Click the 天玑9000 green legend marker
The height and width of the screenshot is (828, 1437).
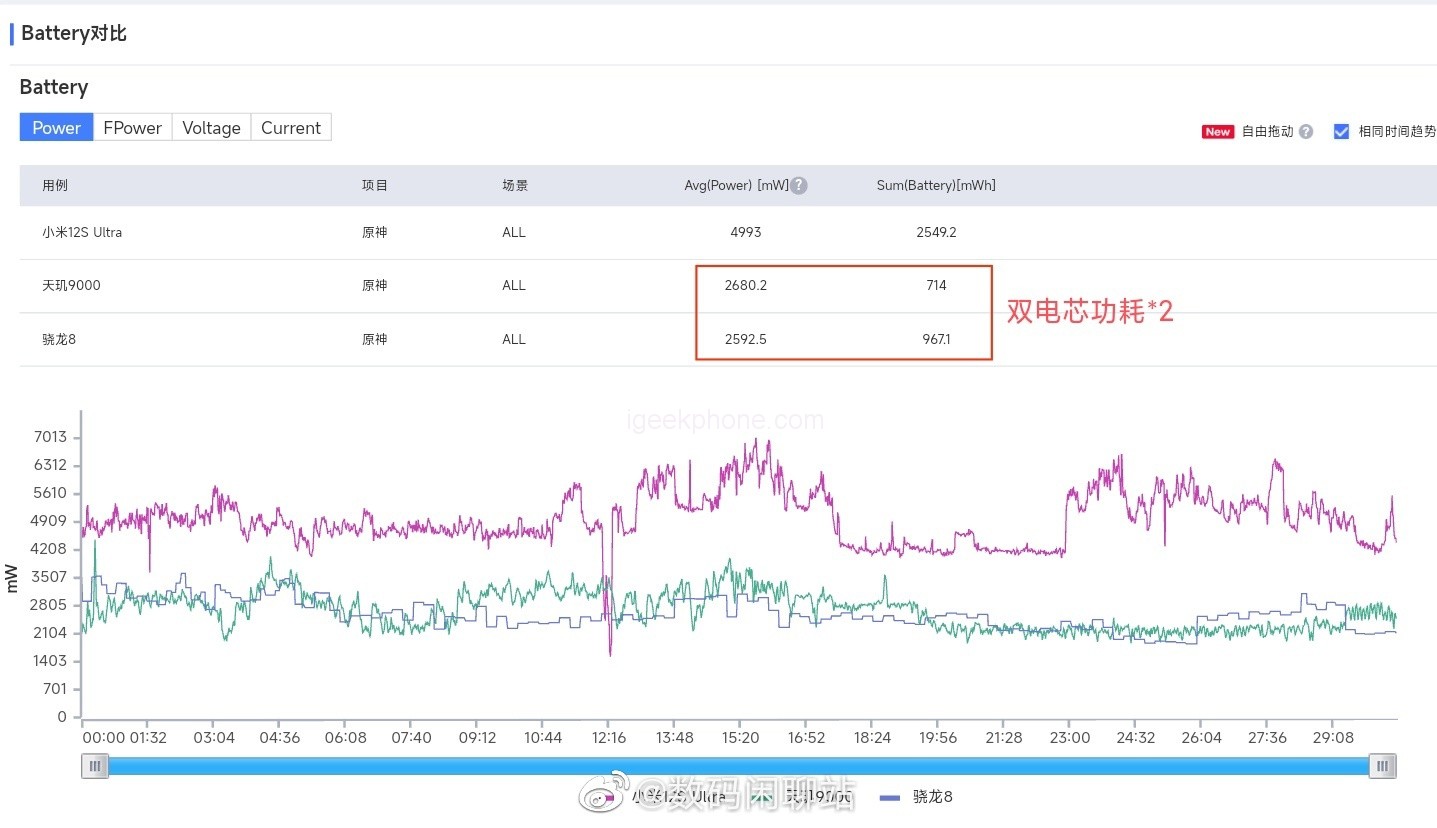(x=762, y=797)
